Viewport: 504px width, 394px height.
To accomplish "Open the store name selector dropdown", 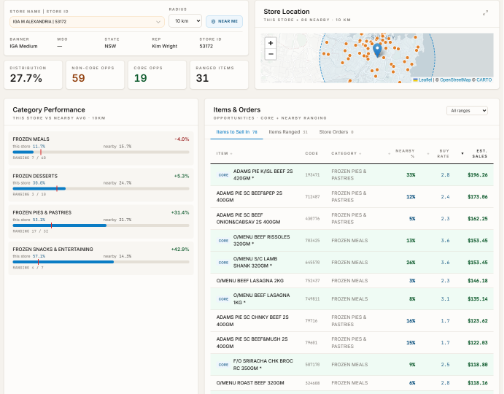I will point(87,22).
